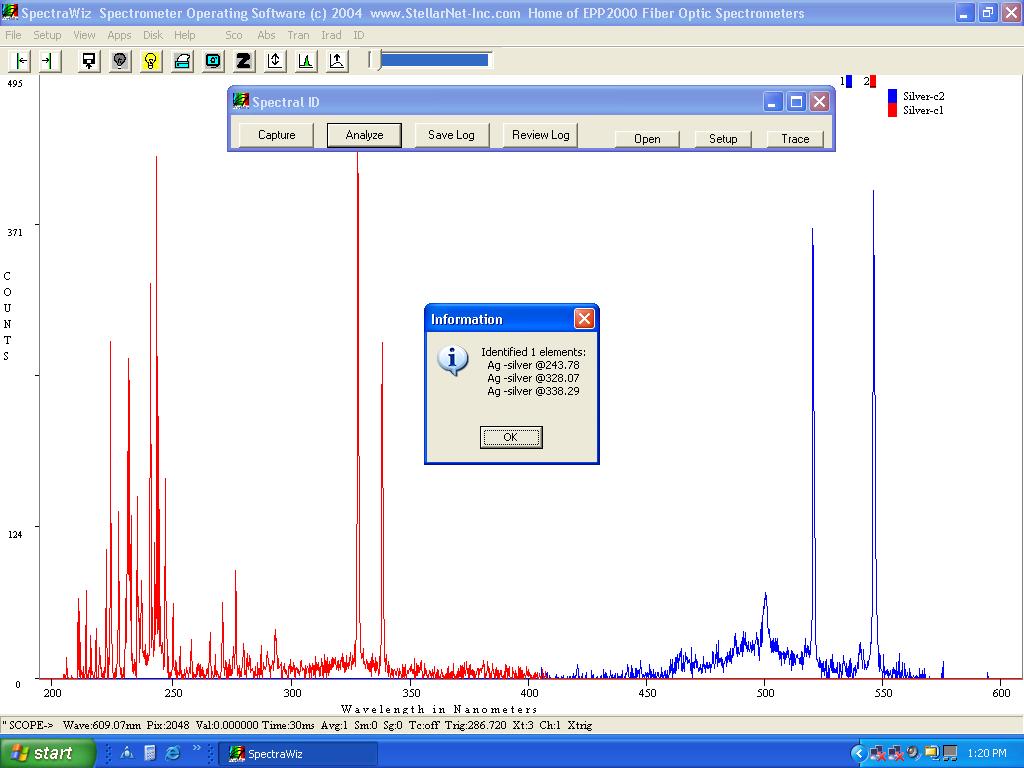The height and width of the screenshot is (768, 1024).
Task: Click the blue info icon in dialog
Action: [x=453, y=360]
